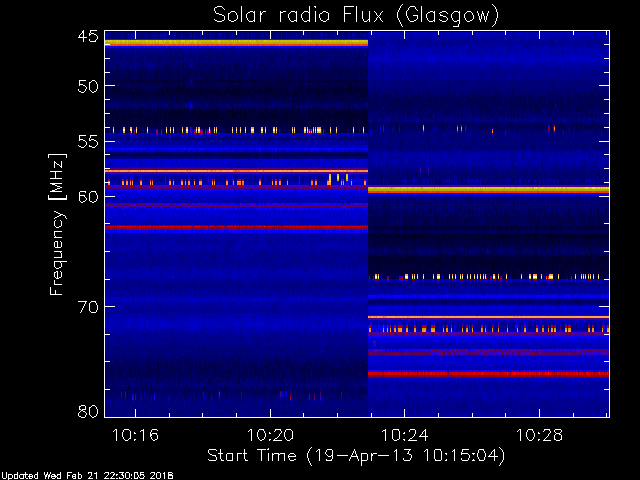
Task: Click the 55 frequency tick label
Action: point(88,142)
